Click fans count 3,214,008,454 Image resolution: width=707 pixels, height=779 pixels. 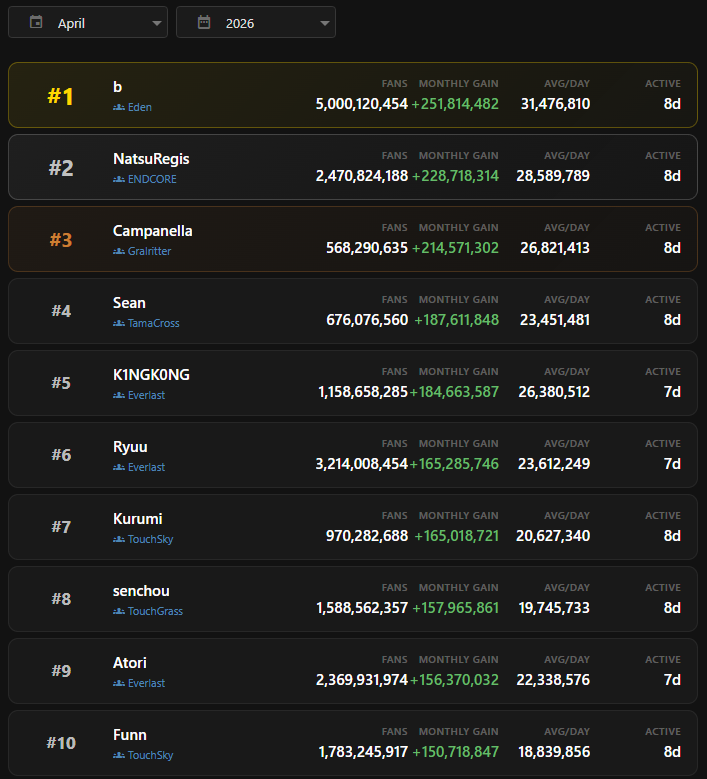coord(362,464)
